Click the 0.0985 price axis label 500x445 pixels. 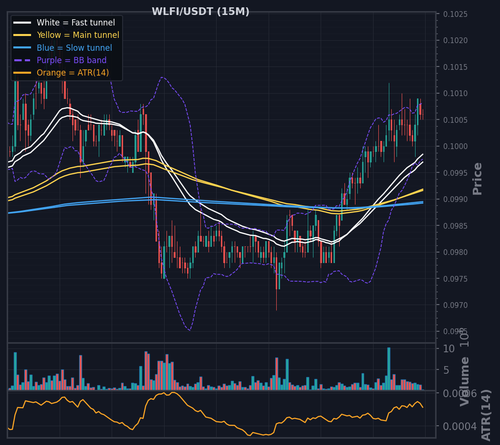455,226
